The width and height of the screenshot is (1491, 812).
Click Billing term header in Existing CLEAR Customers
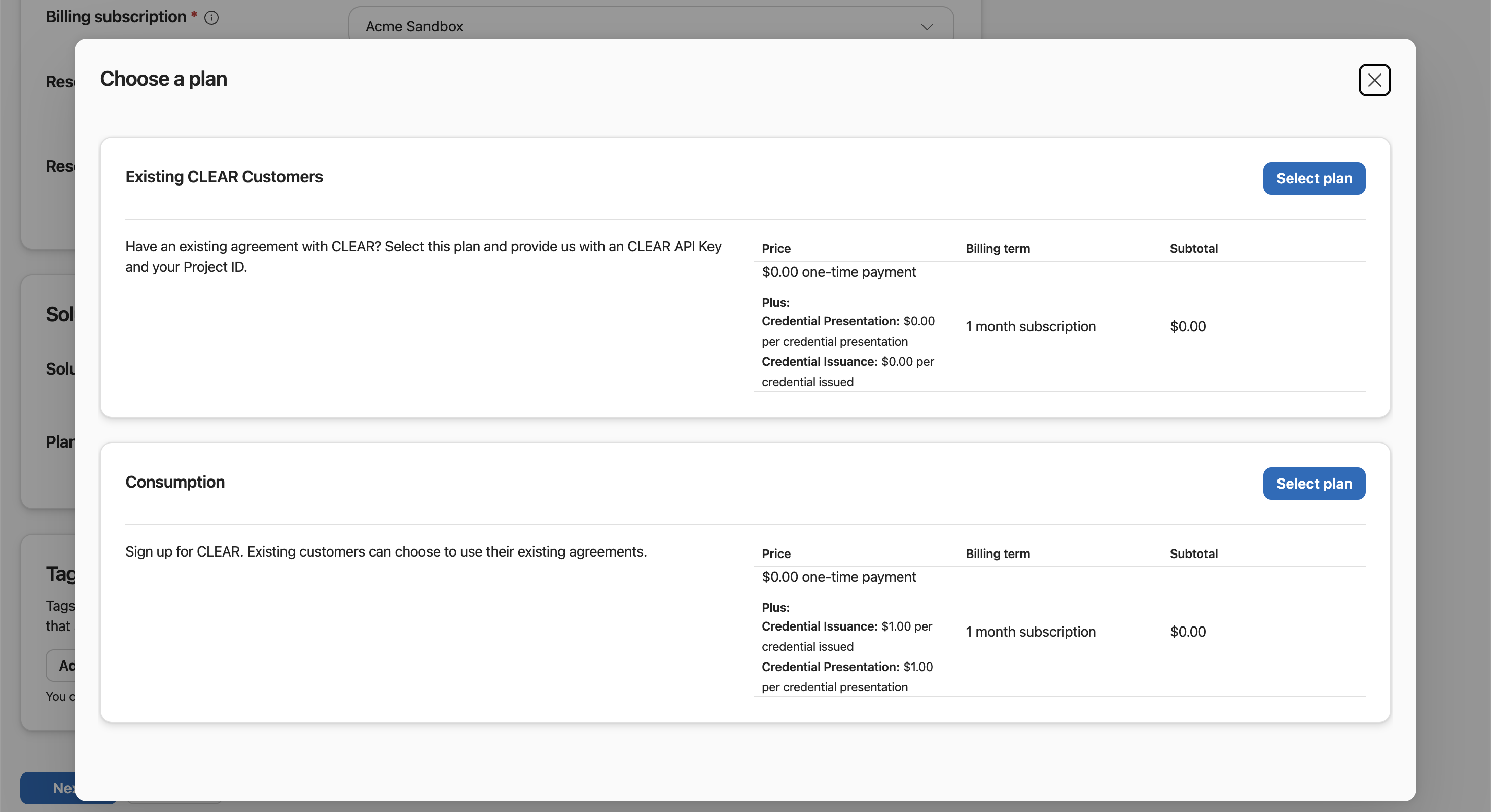(998, 248)
